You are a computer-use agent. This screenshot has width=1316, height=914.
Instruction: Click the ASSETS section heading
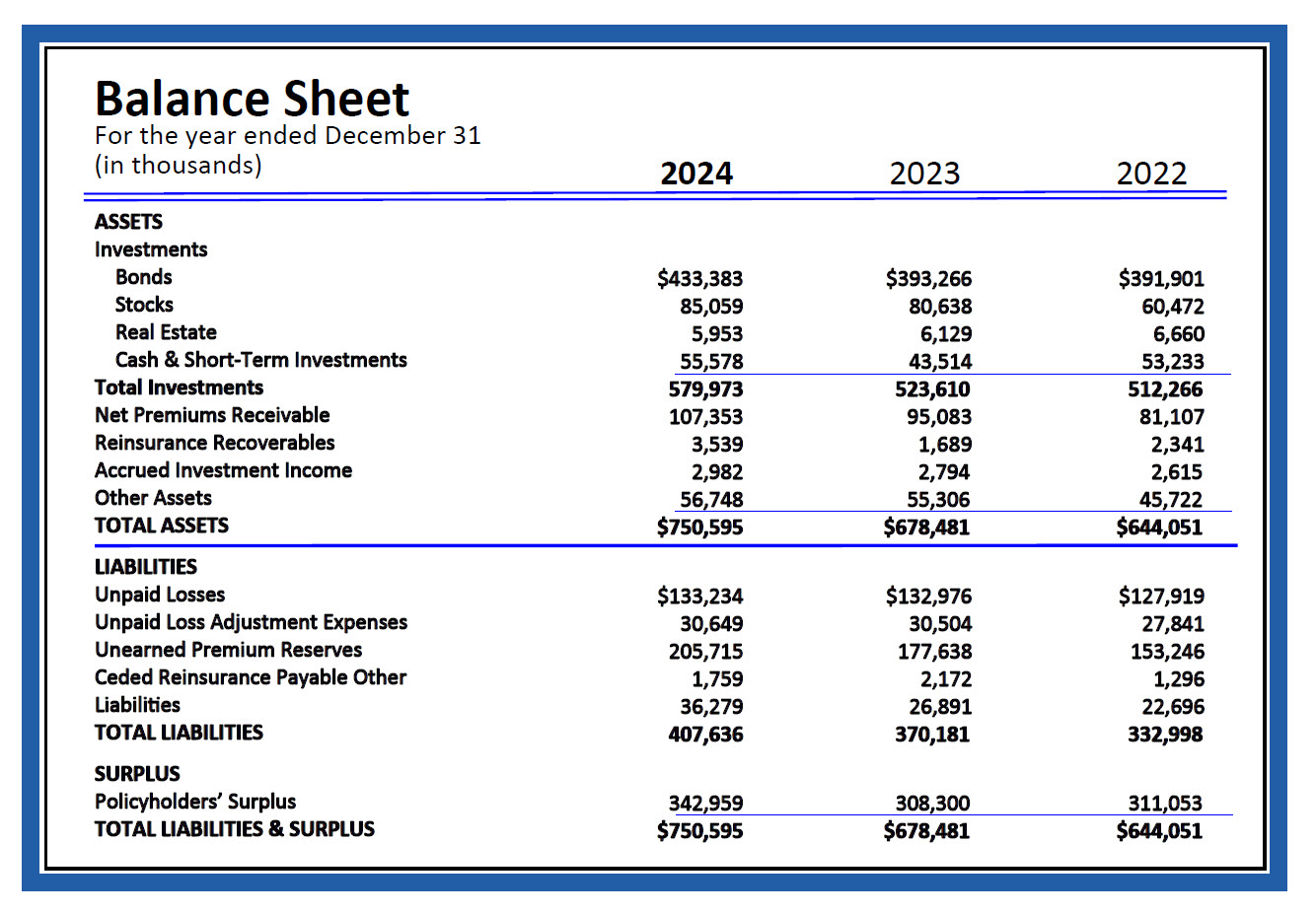tap(128, 222)
